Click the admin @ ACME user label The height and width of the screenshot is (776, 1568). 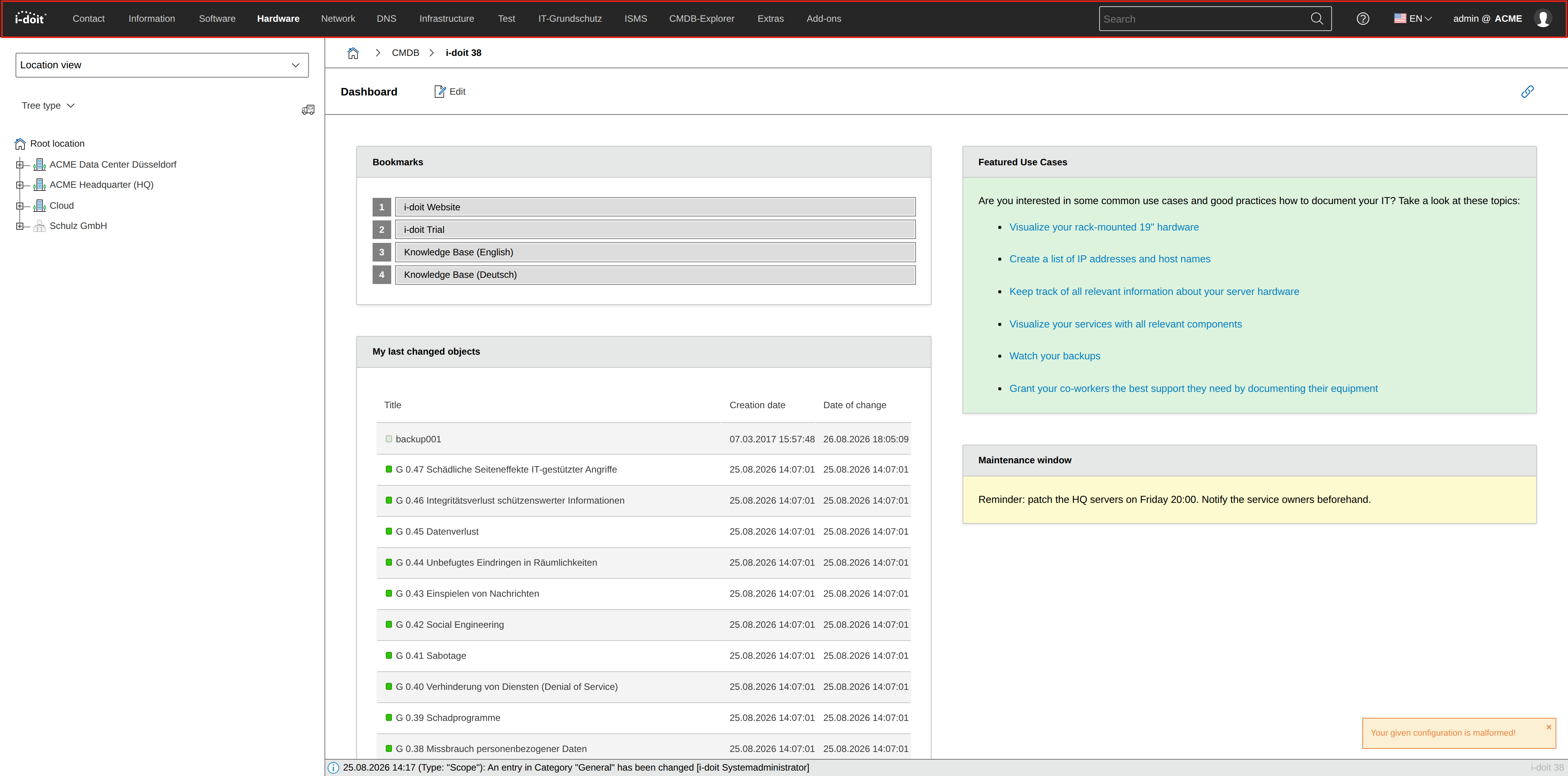[1487, 18]
